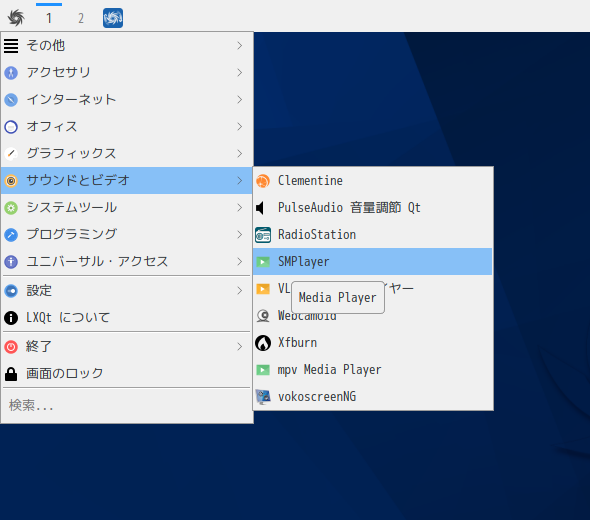Open the 設定 menu entry

point(126,290)
